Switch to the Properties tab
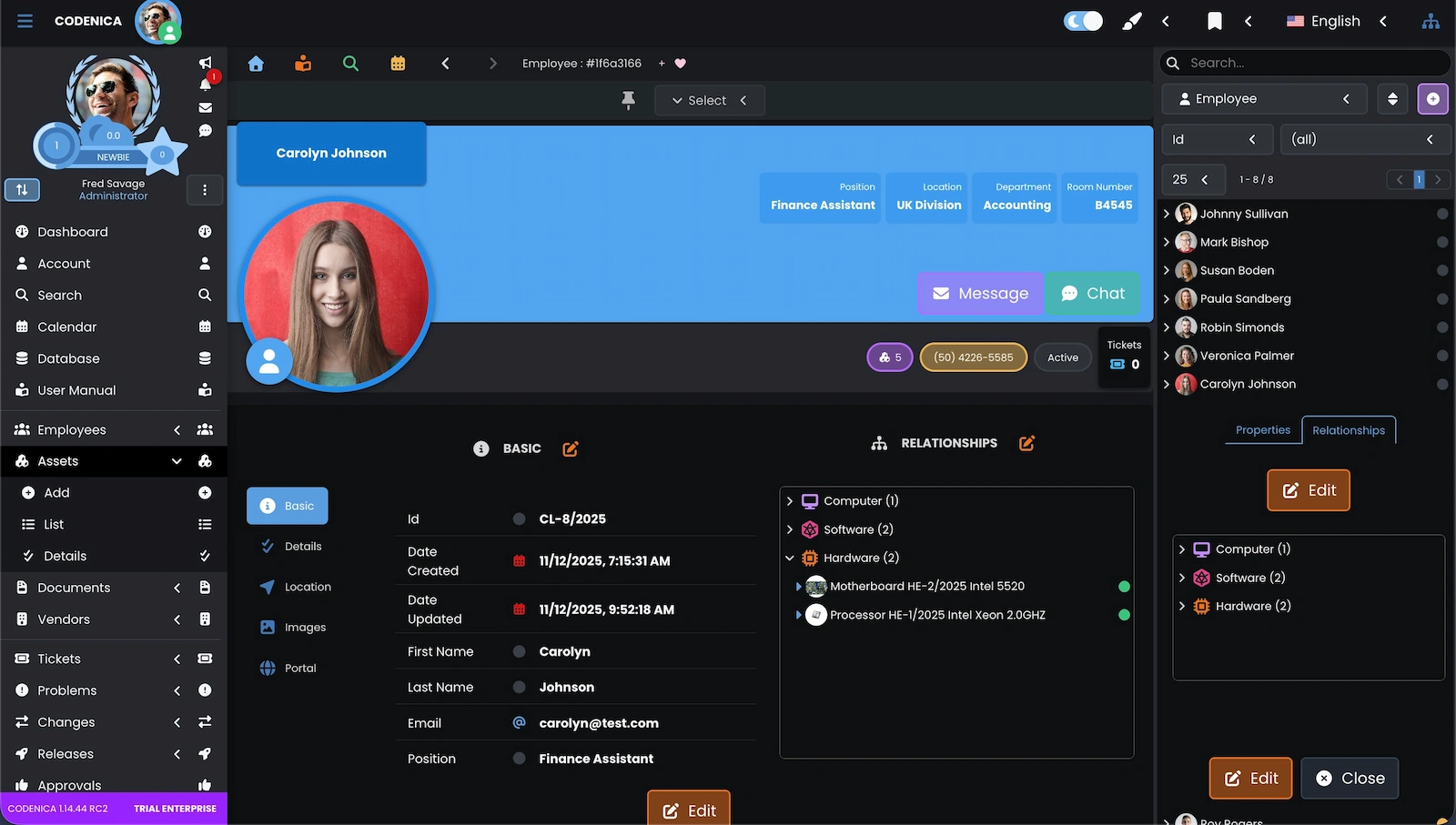Viewport: 1456px width, 825px height. (1262, 430)
